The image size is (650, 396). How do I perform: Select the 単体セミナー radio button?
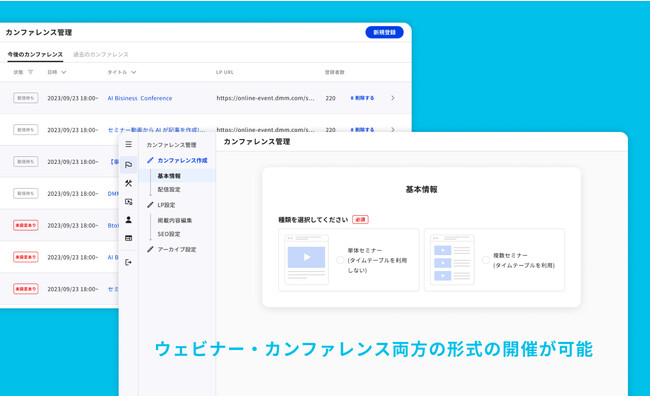pos(340,260)
